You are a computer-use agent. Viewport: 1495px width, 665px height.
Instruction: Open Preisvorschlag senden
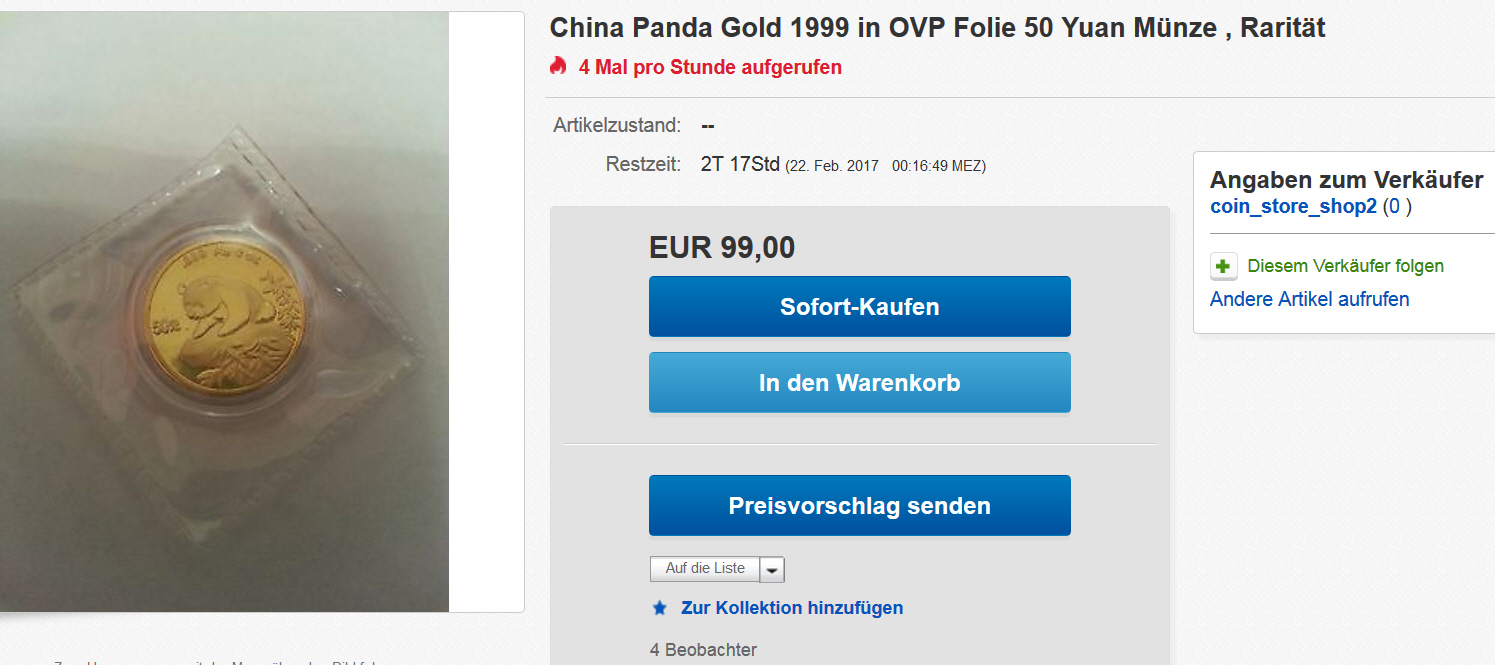pos(860,505)
